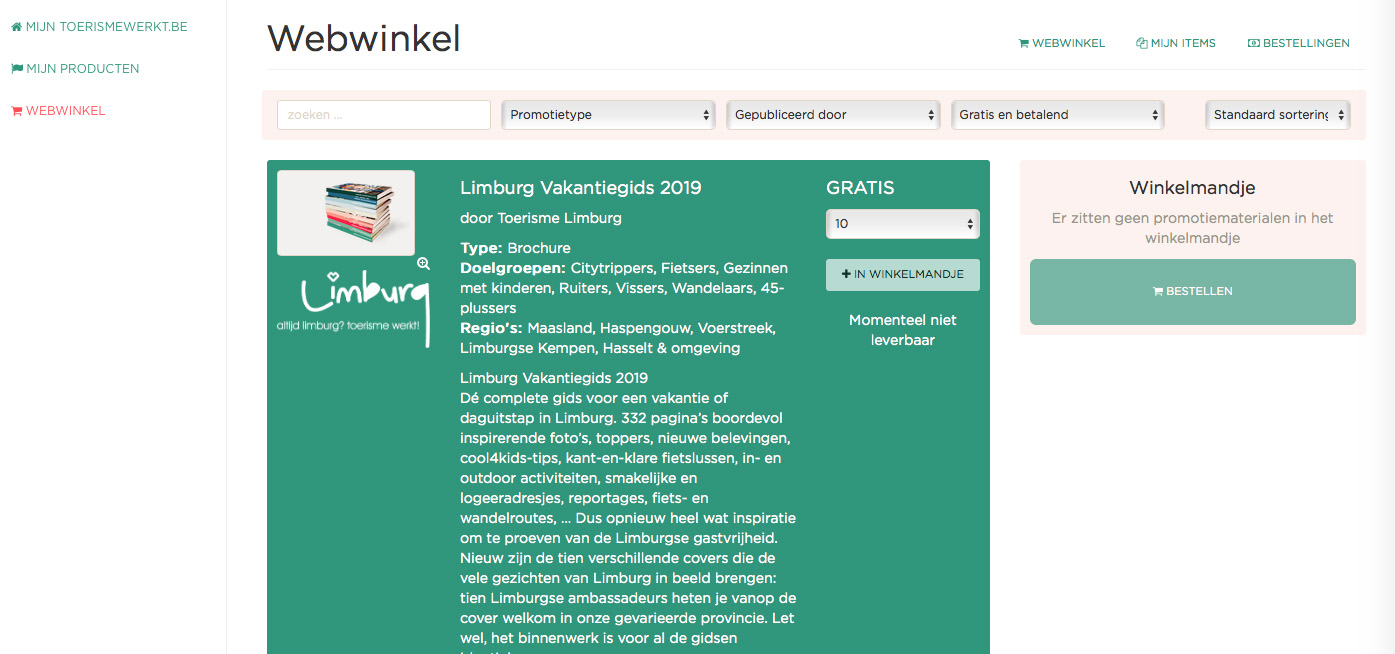The height and width of the screenshot is (654, 1395).
Task: Focus the zoeken search field
Action: (384, 115)
